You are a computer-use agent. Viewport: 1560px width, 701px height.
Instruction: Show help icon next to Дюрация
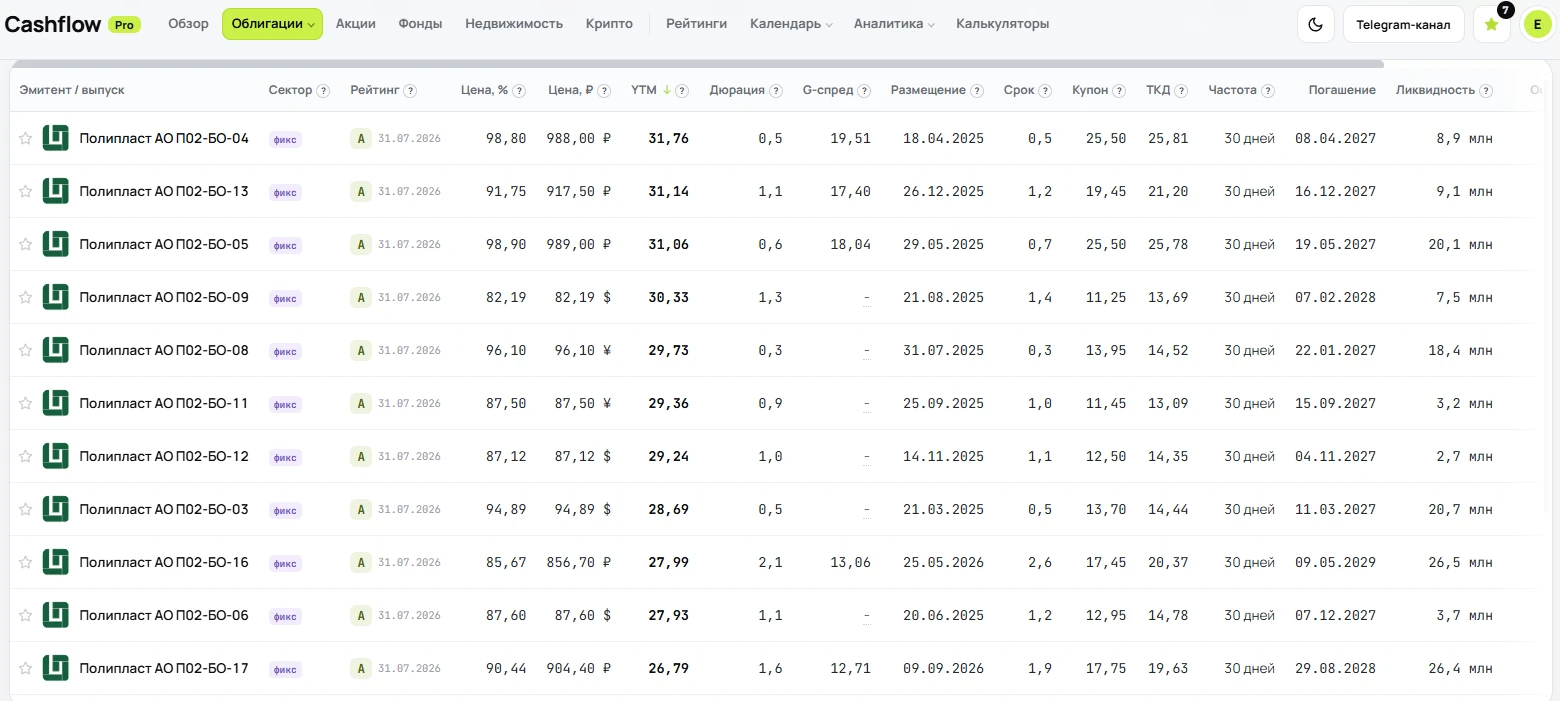775,91
